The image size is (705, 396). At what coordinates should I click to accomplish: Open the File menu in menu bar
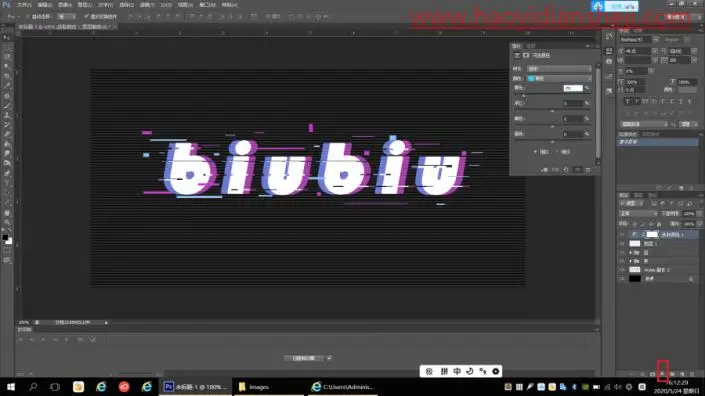(24, 5)
